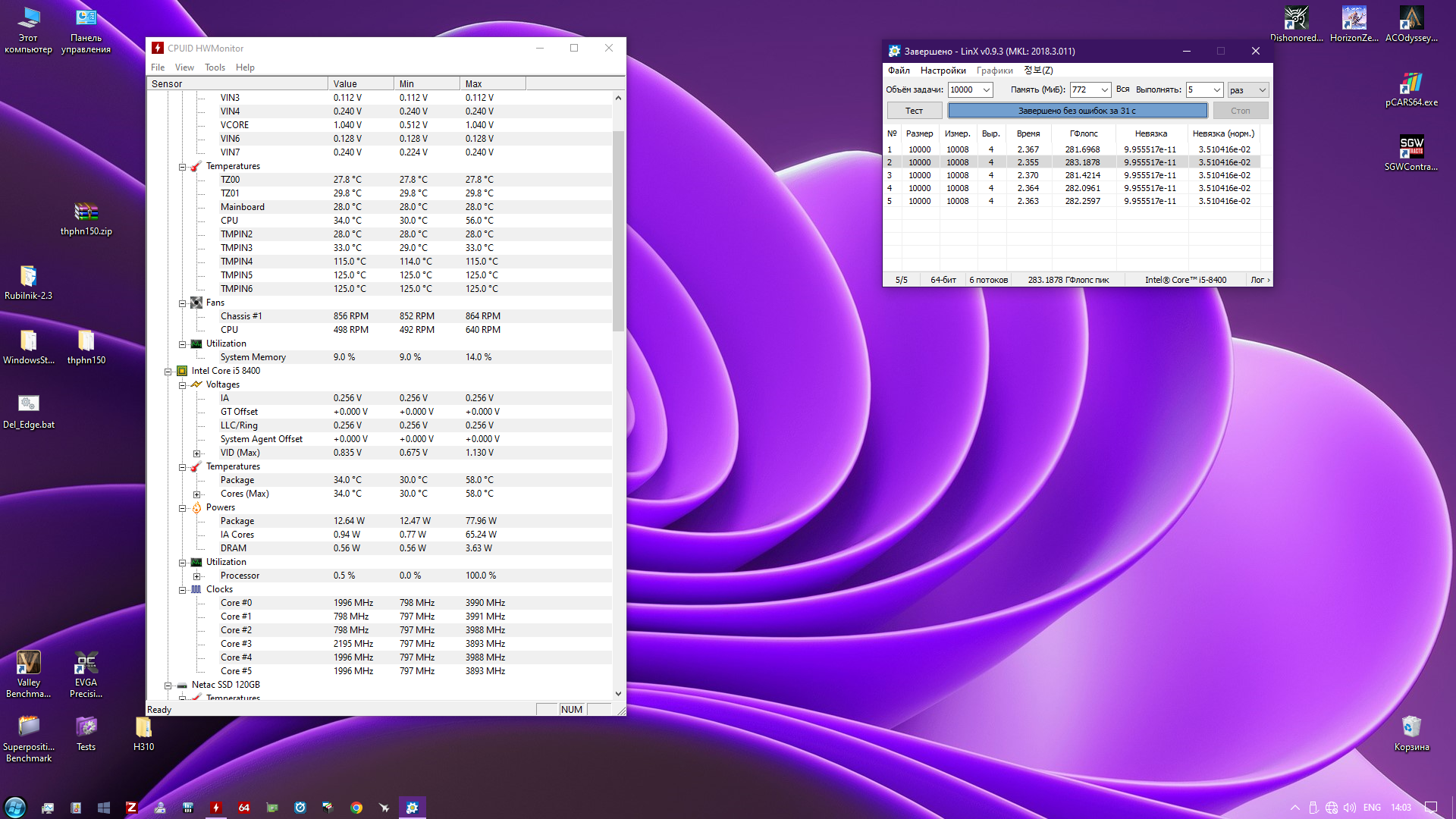
Task: Open the Настройки menu in LinX
Action: [943, 71]
